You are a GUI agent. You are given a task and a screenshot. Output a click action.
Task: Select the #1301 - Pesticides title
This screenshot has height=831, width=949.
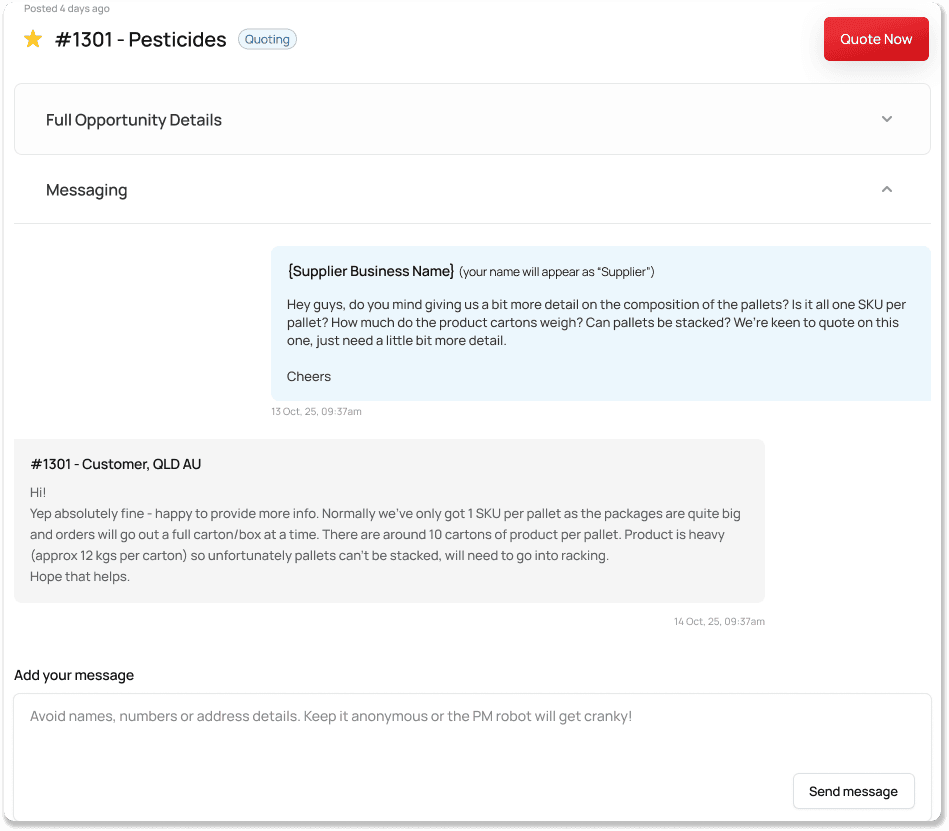(140, 39)
